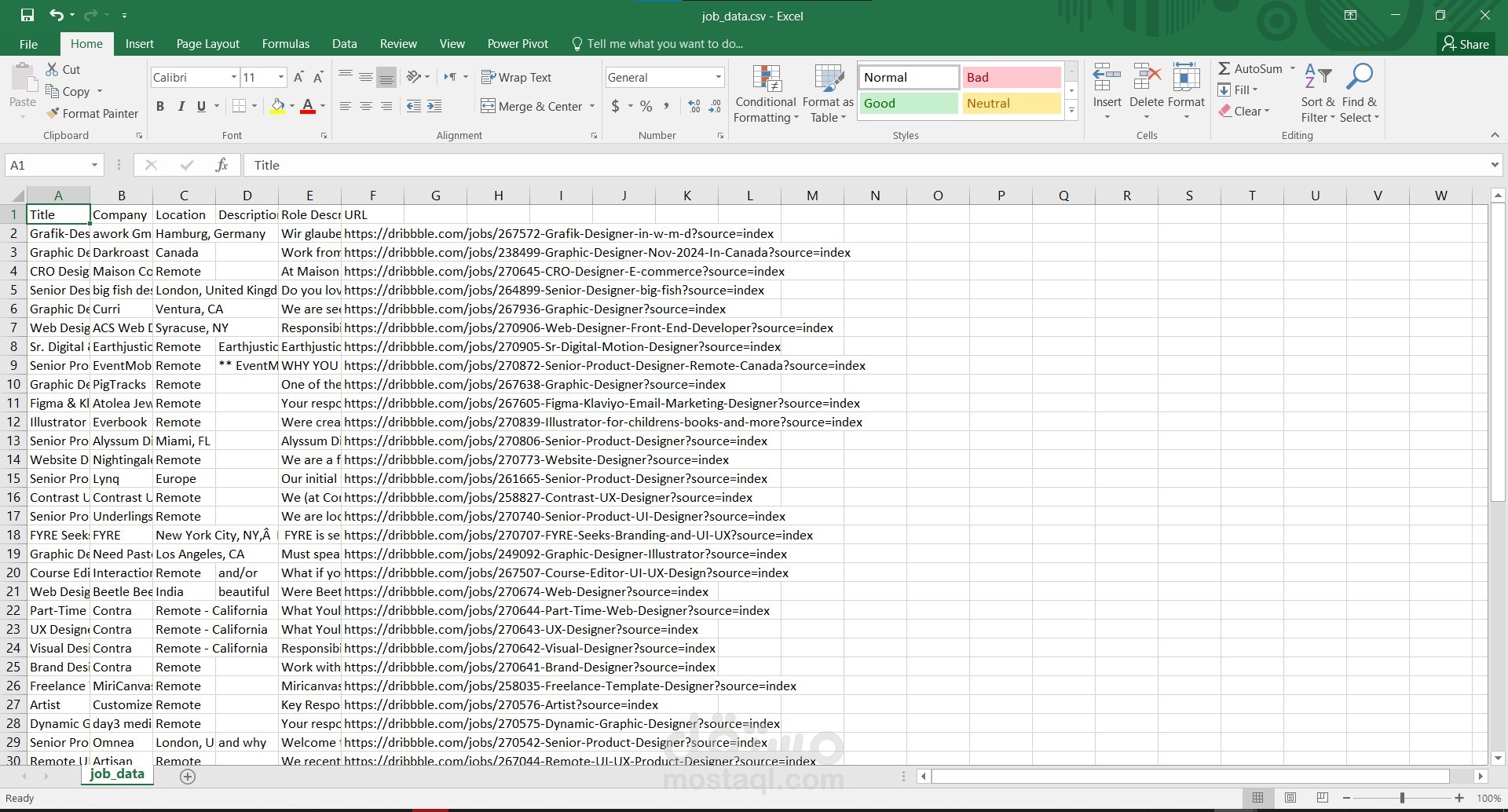Toggle Middle Align vertical alignment
Screen dimensions: 1508x812
(366, 77)
